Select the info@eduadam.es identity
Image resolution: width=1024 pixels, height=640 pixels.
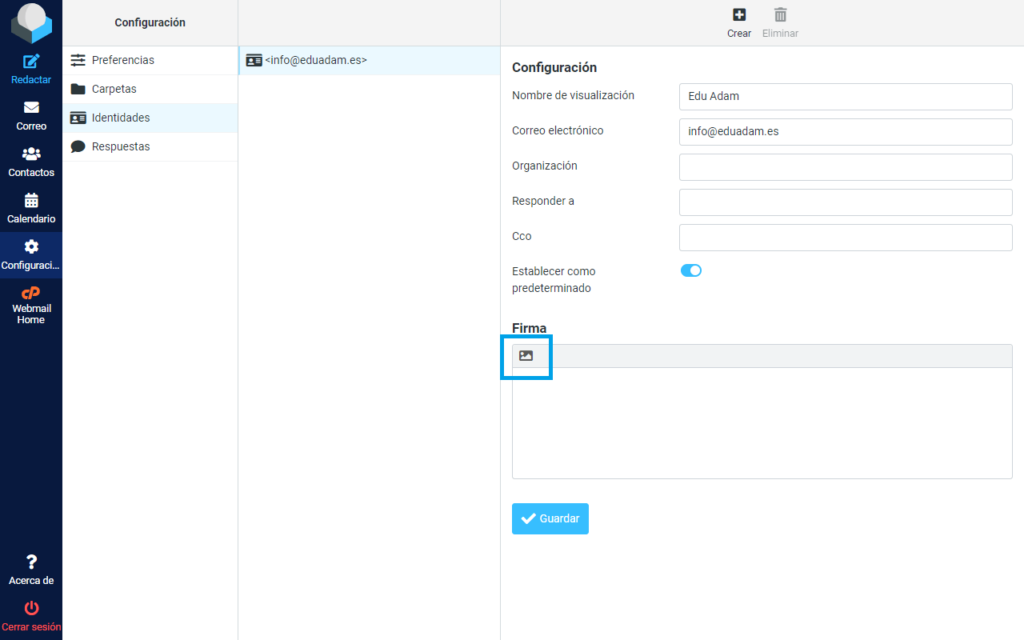click(315, 60)
